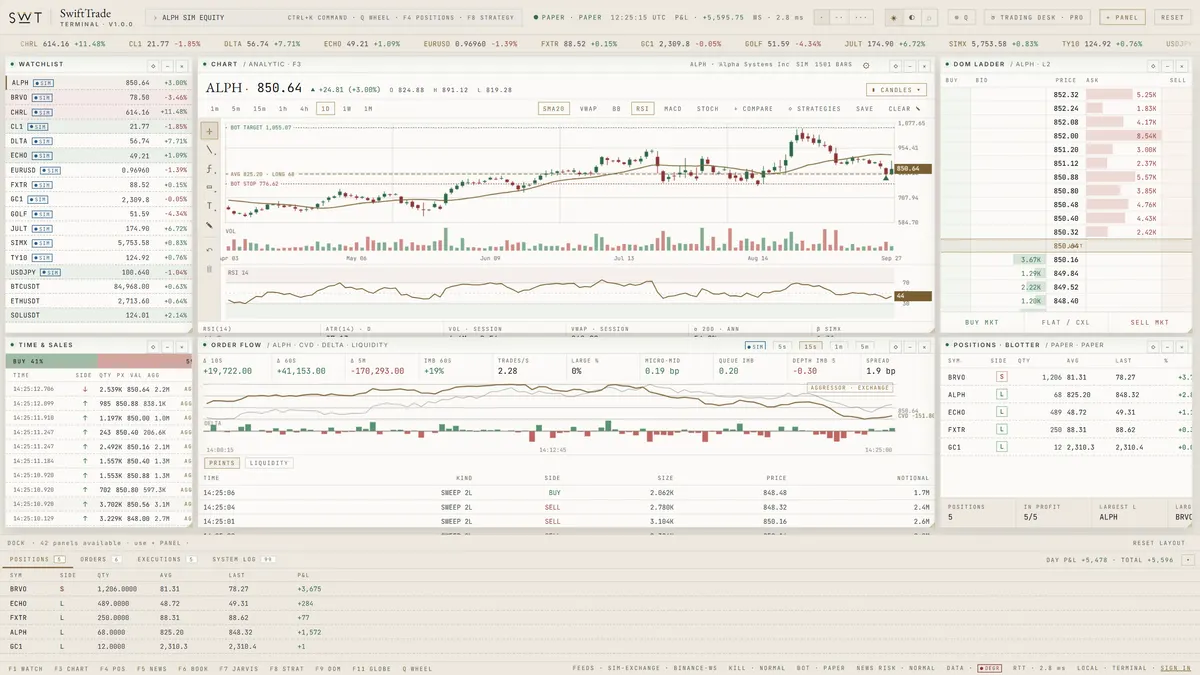Click the Sign In link in status bar
The image size is (1200, 675).
[x=1176, y=668]
